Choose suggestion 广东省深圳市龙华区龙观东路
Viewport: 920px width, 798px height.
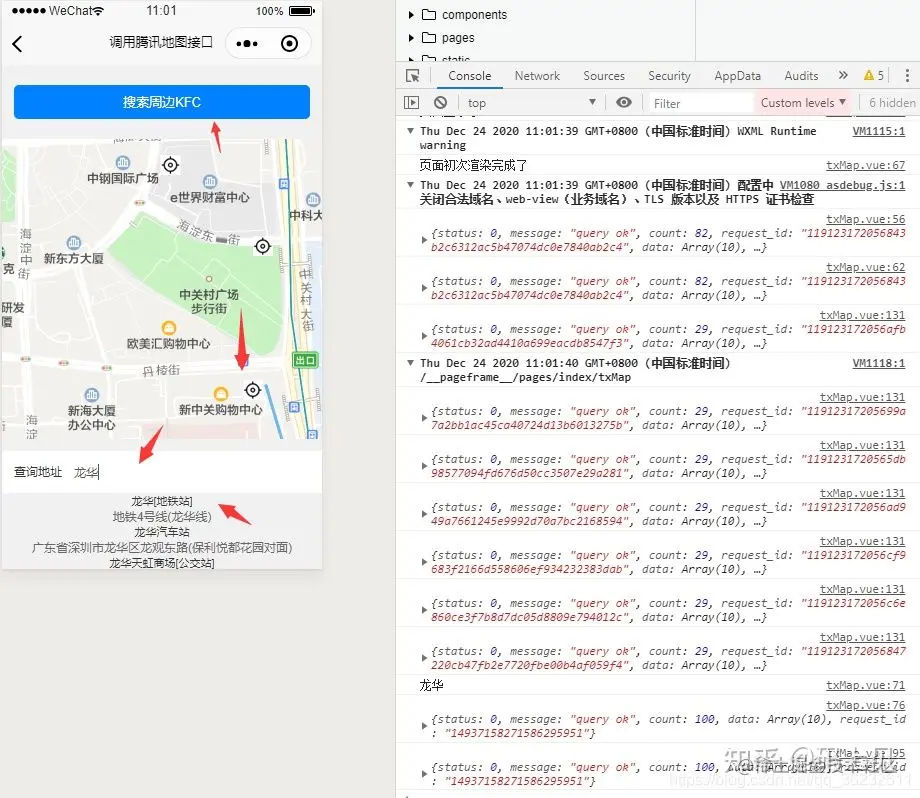[x=162, y=548]
